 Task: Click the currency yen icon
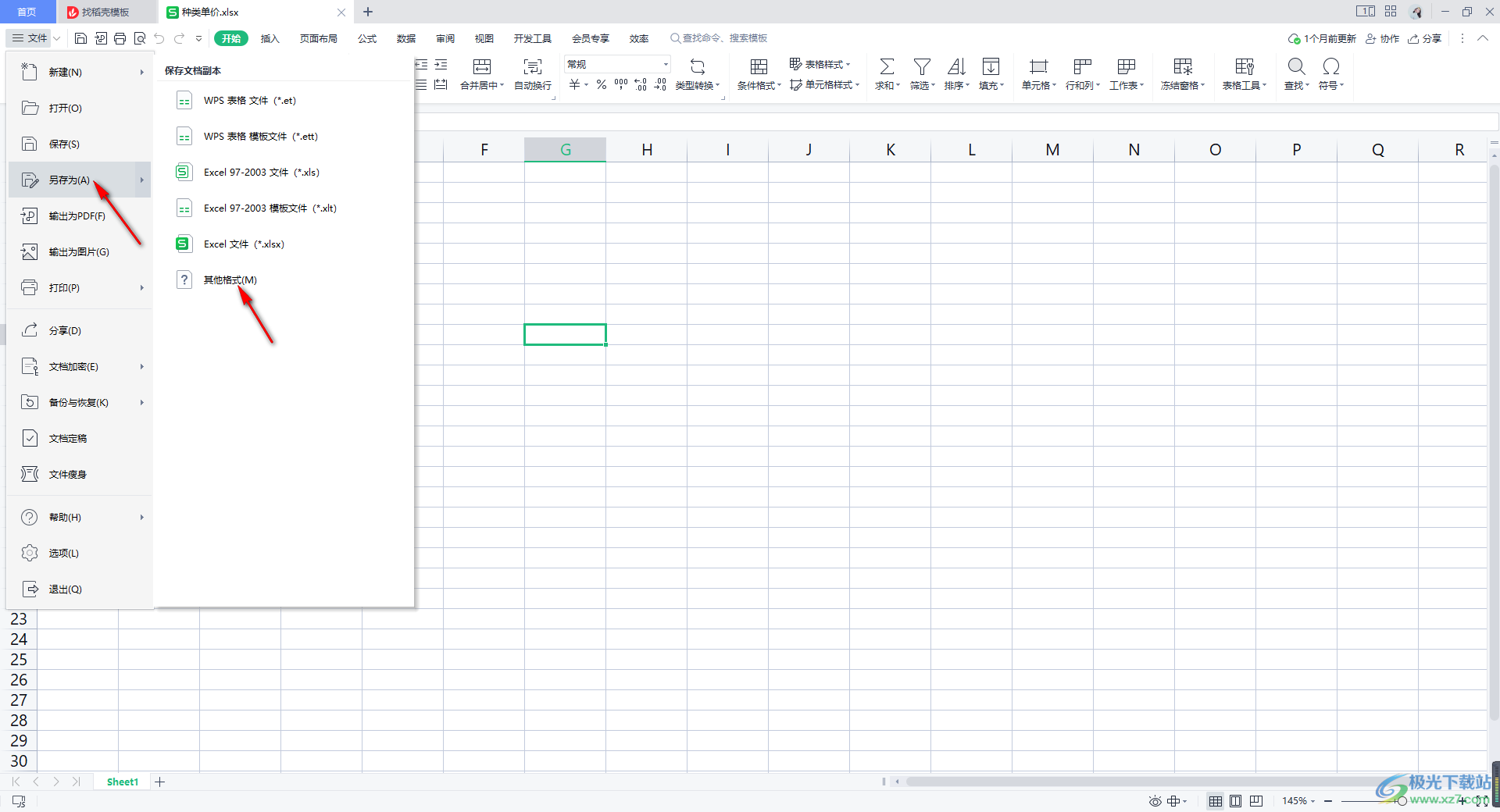[x=575, y=84]
